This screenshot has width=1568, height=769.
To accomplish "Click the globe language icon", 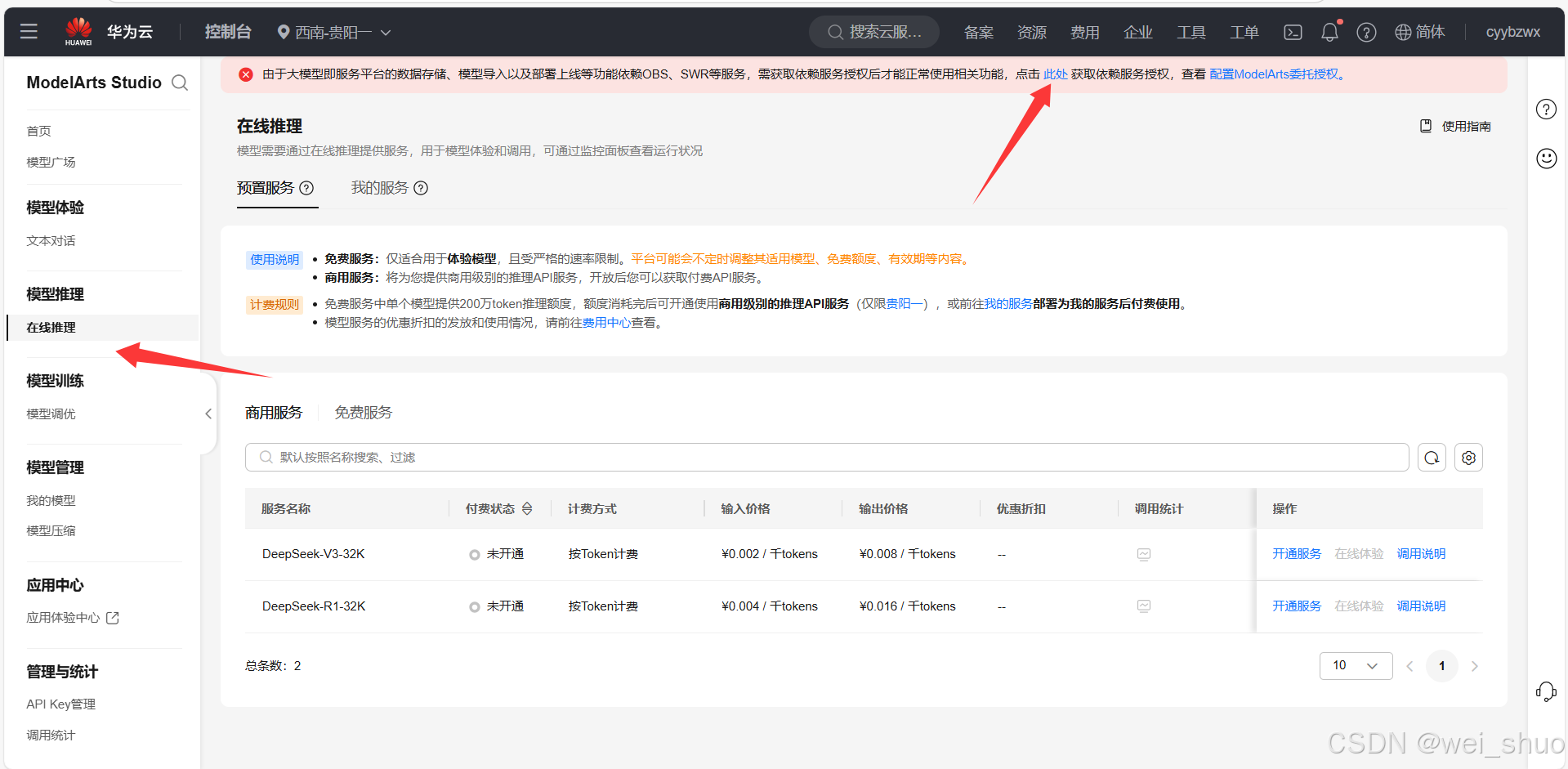I will tap(1403, 32).
